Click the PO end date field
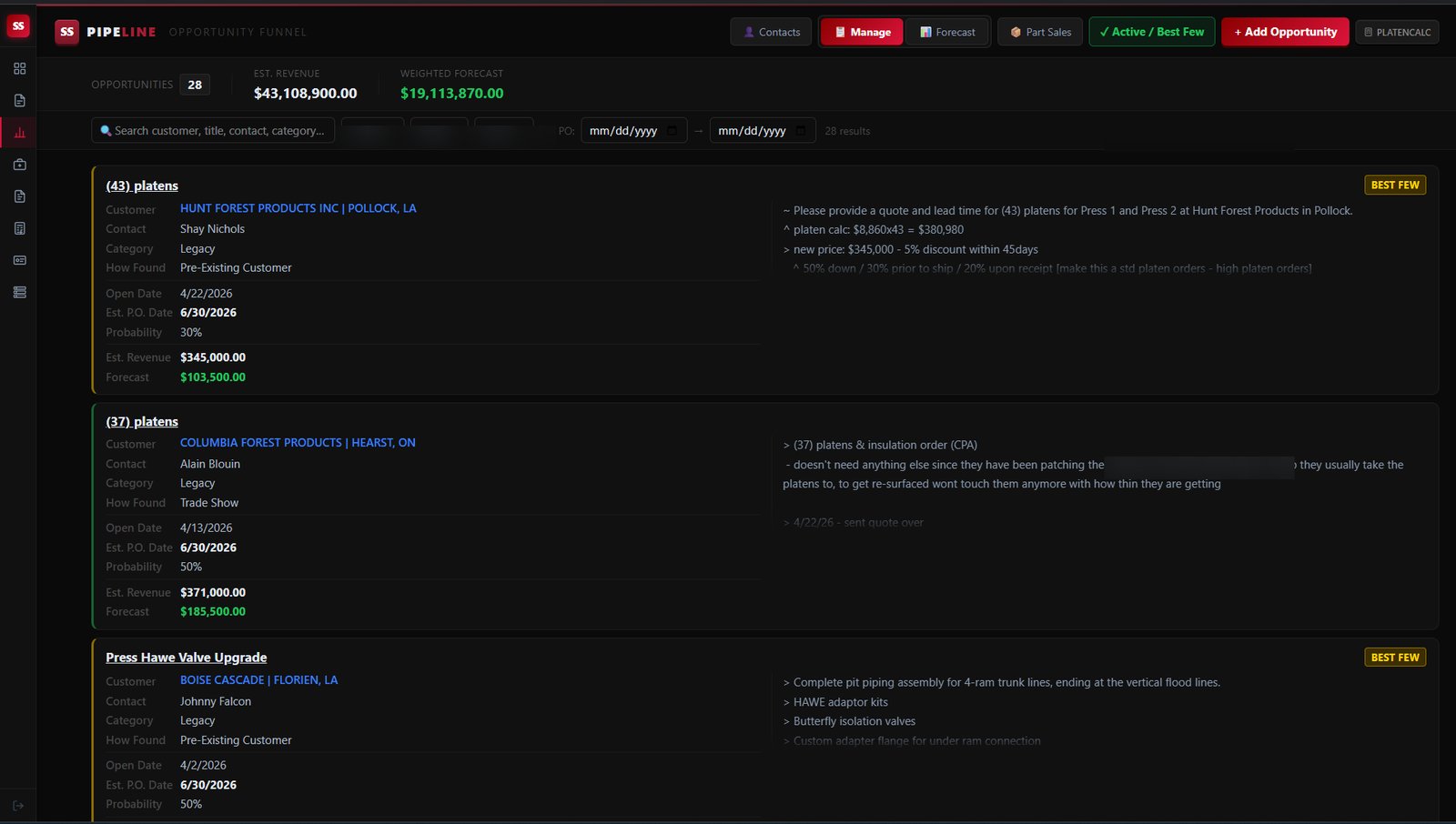 [x=763, y=131]
